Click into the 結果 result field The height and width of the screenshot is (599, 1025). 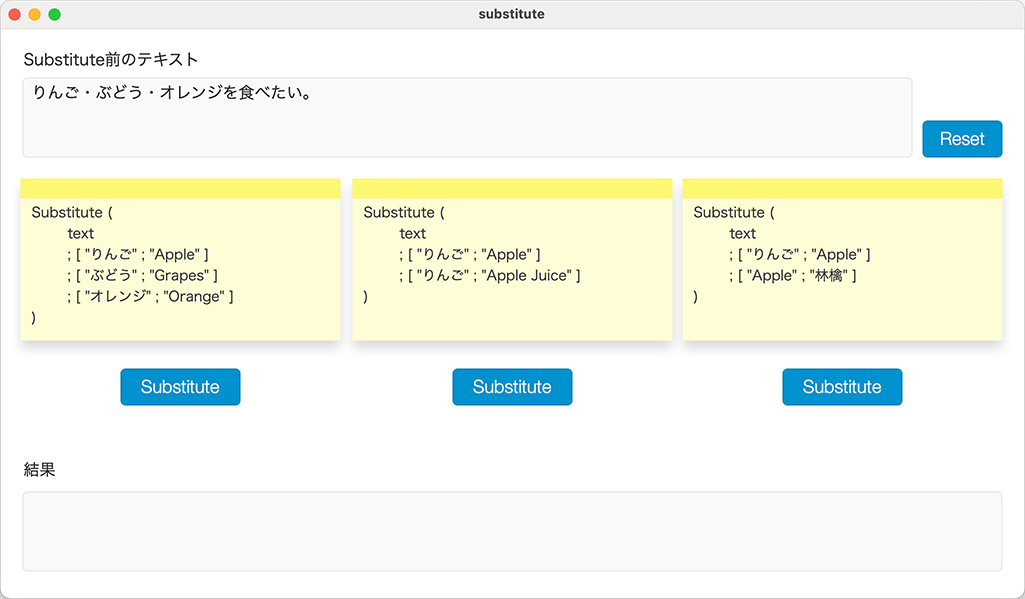(512, 531)
